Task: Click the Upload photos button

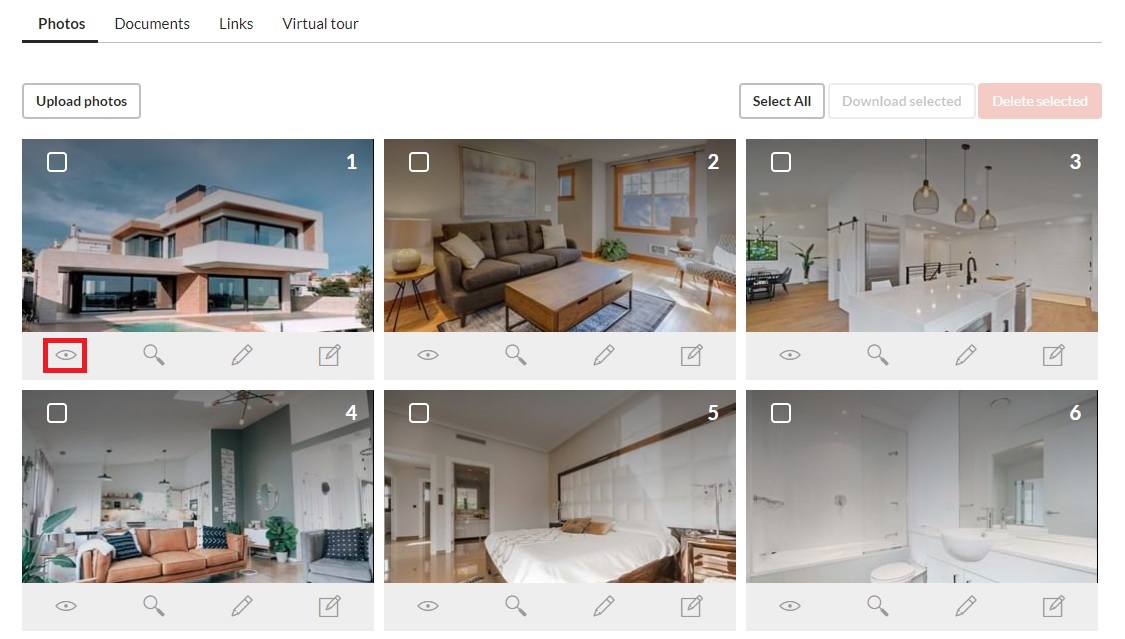Action: [x=81, y=101]
